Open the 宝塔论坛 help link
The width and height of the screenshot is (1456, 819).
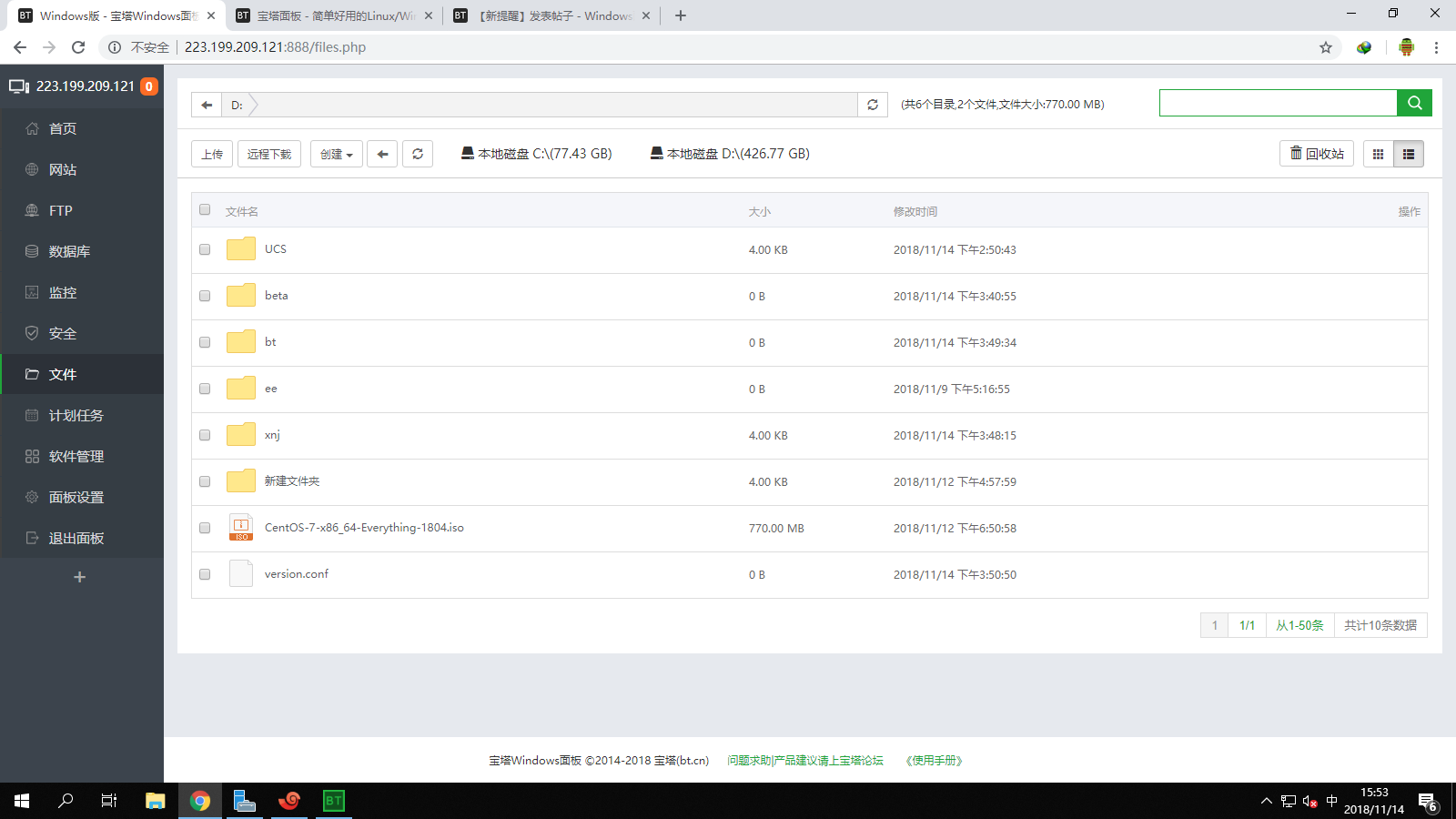[805, 760]
